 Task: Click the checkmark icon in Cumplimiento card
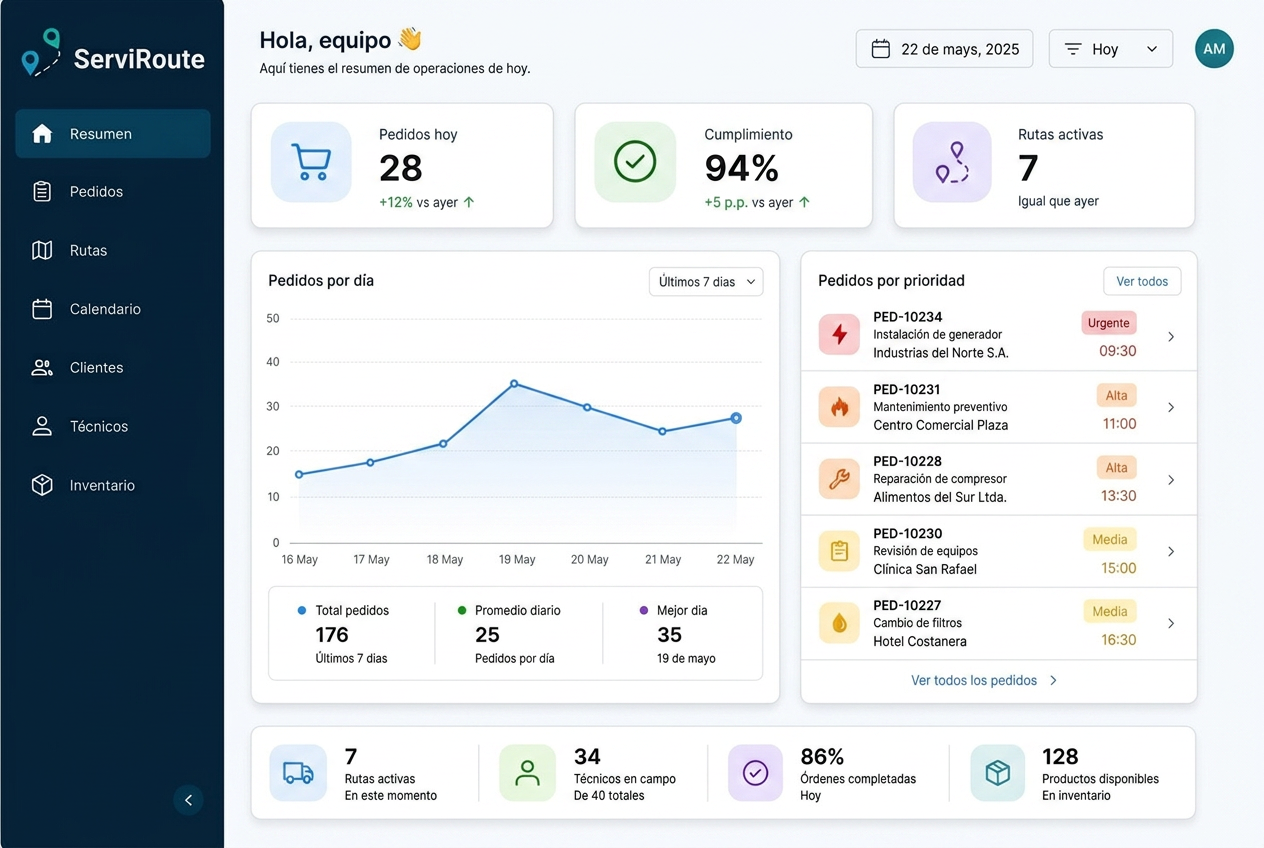pos(634,161)
